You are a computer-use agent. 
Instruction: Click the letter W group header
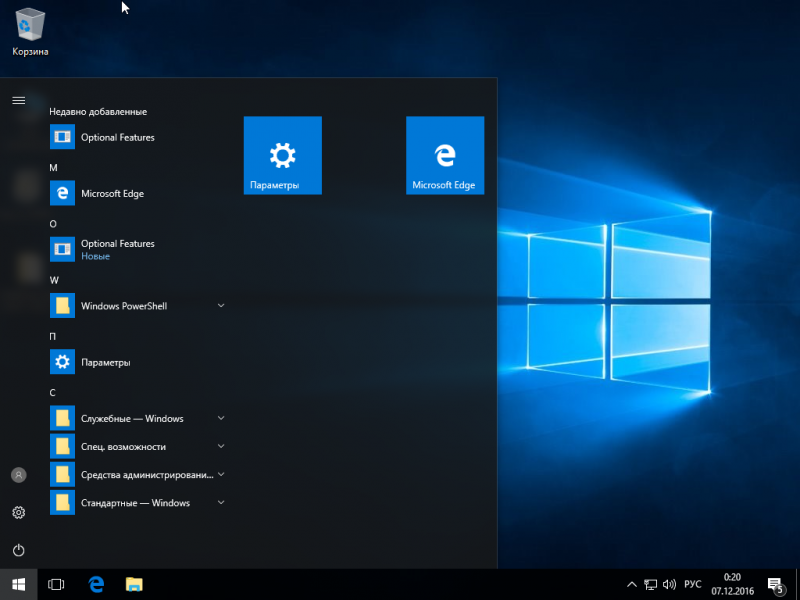(x=54, y=280)
